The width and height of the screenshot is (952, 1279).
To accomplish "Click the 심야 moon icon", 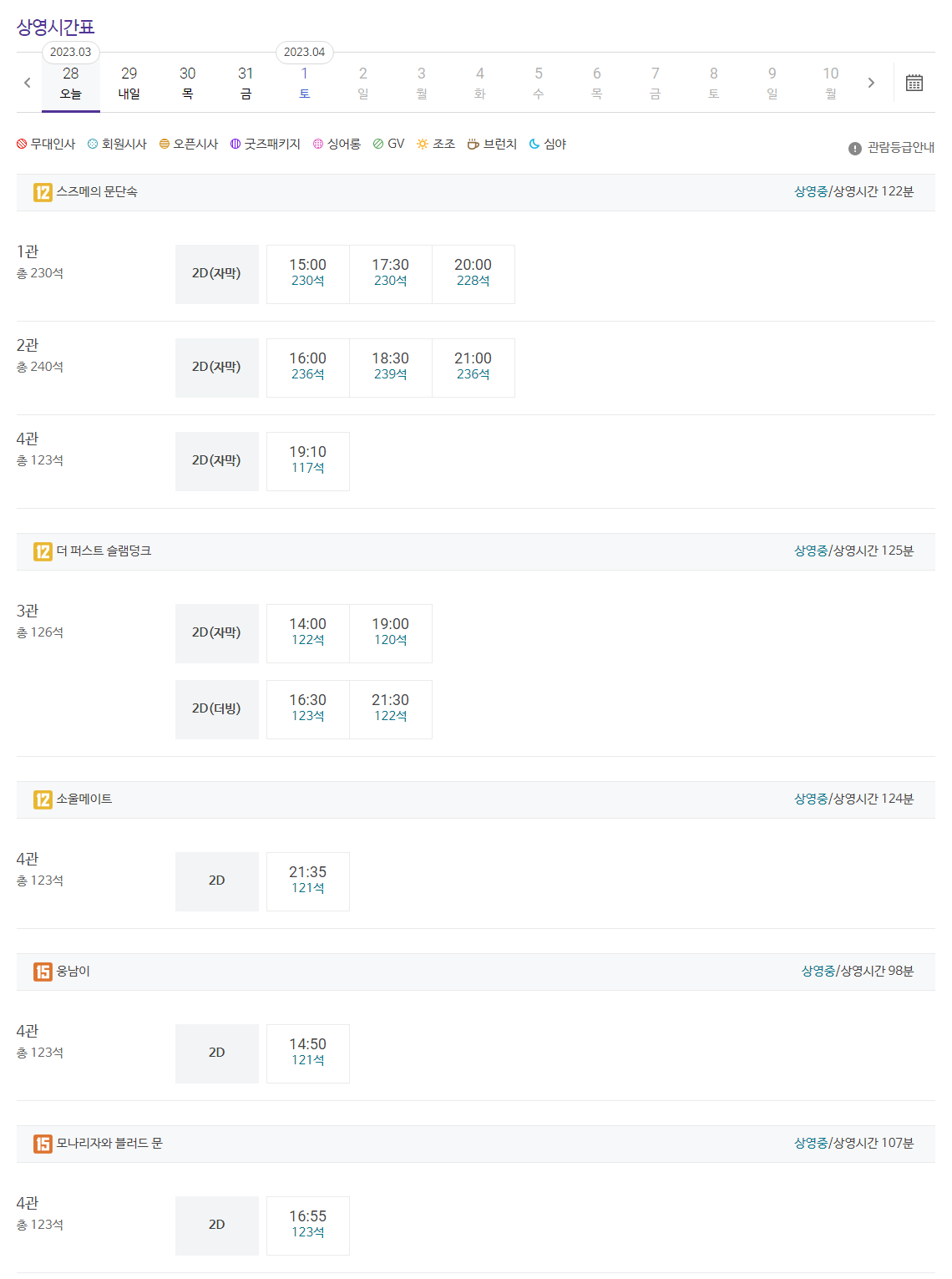I will (x=534, y=144).
